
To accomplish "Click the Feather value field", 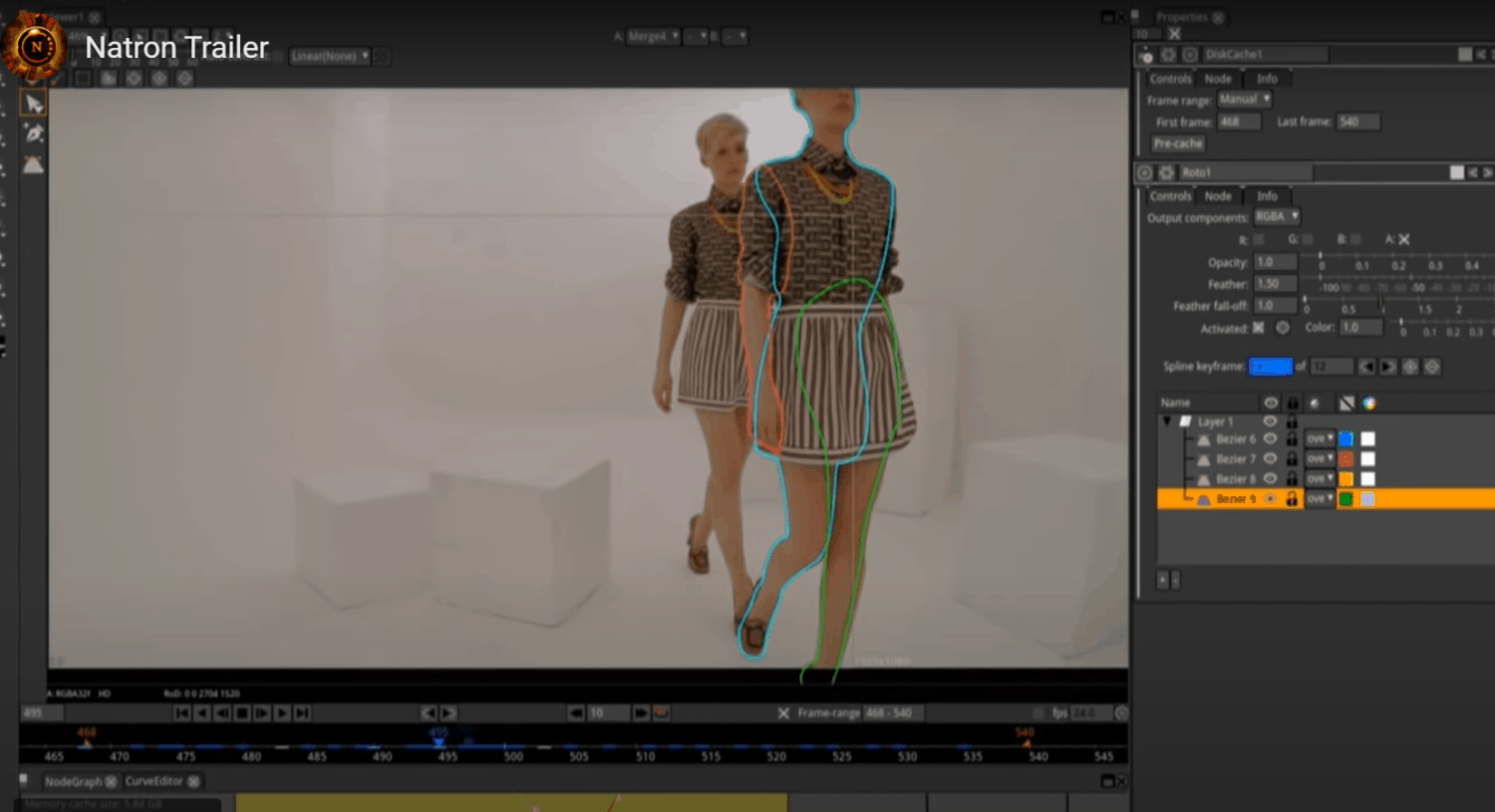I will click(1275, 284).
